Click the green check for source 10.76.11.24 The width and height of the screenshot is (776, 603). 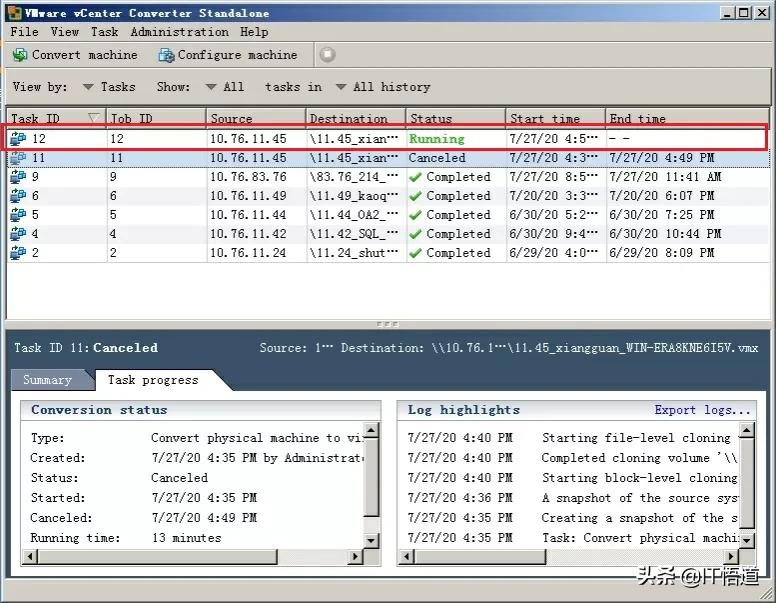point(416,252)
